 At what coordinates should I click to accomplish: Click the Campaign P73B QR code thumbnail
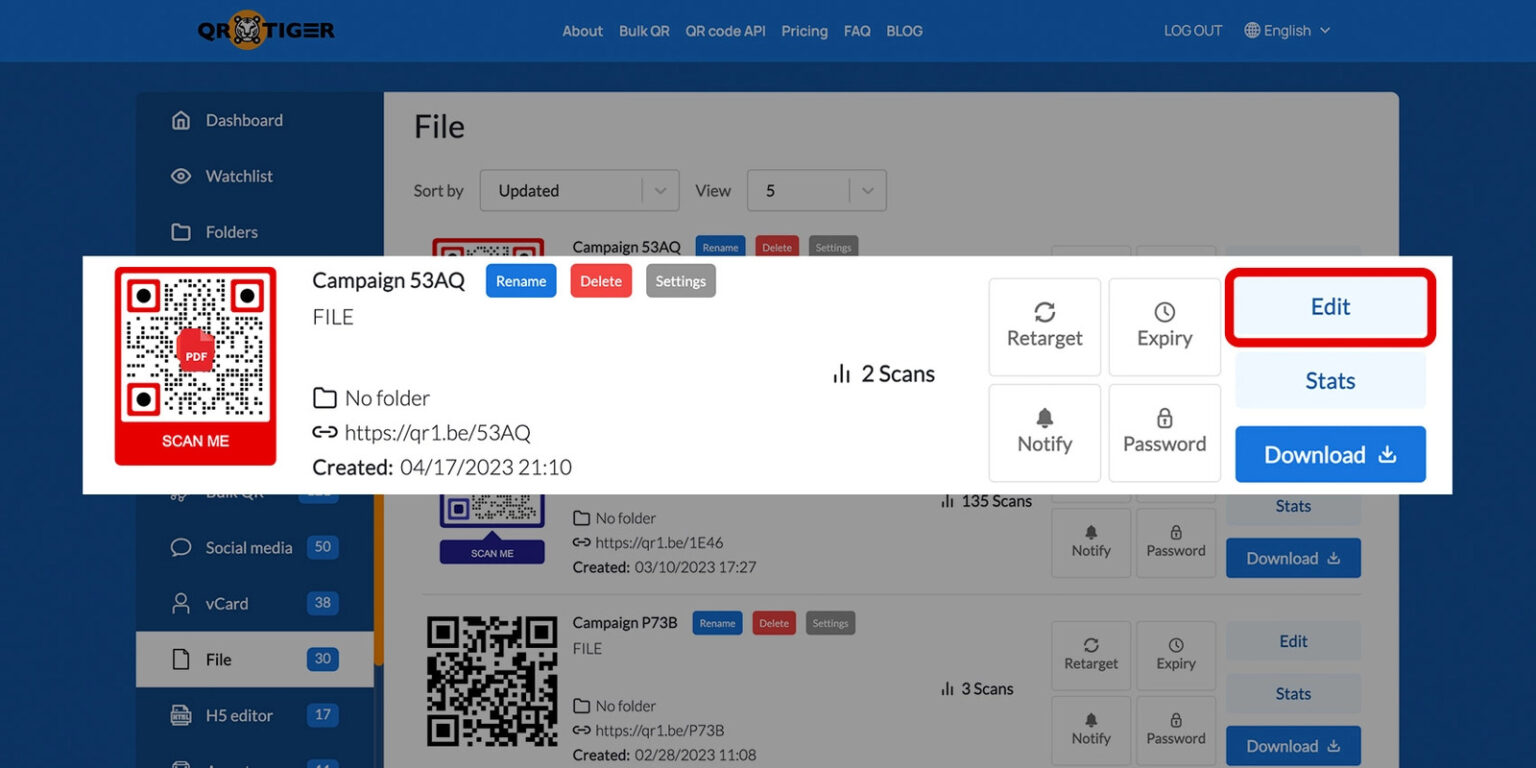(492, 683)
